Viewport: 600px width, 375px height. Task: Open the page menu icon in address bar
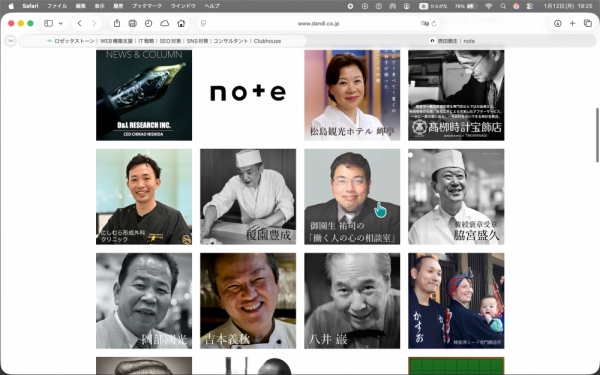pos(204,23)
